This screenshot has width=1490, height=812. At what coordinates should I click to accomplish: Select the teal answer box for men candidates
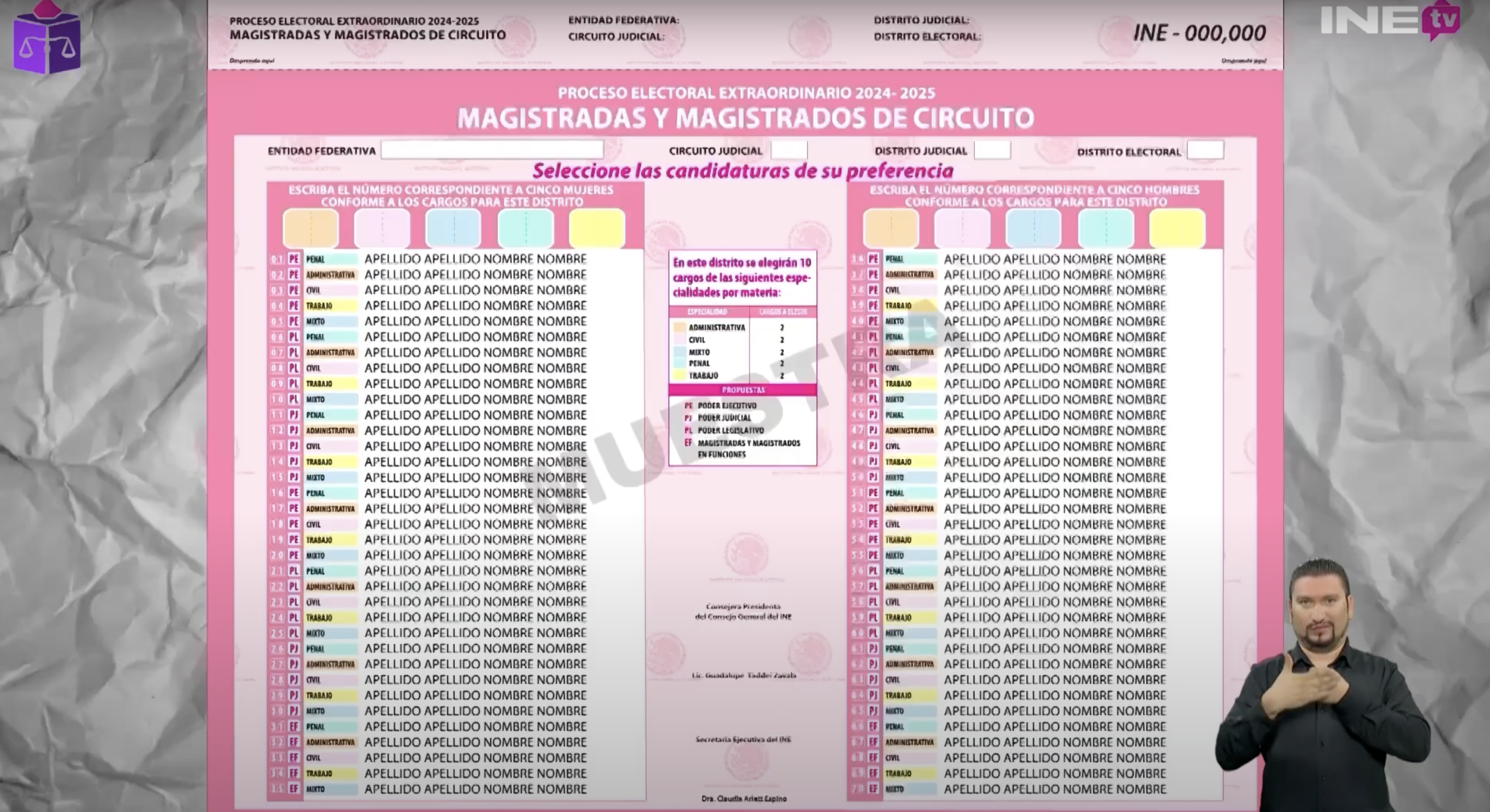point(1106,228)
